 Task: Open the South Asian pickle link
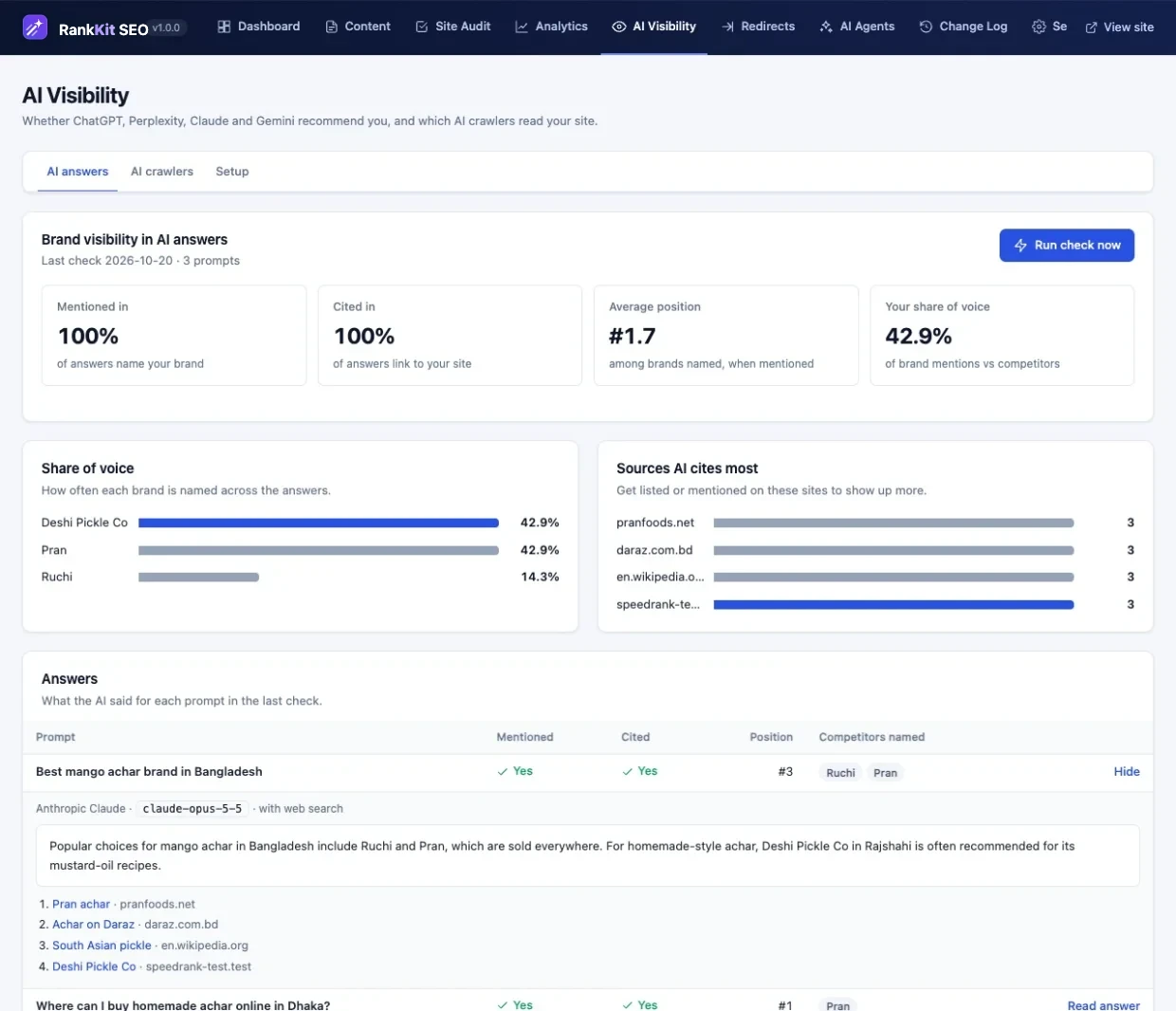(x=101, y=946)
